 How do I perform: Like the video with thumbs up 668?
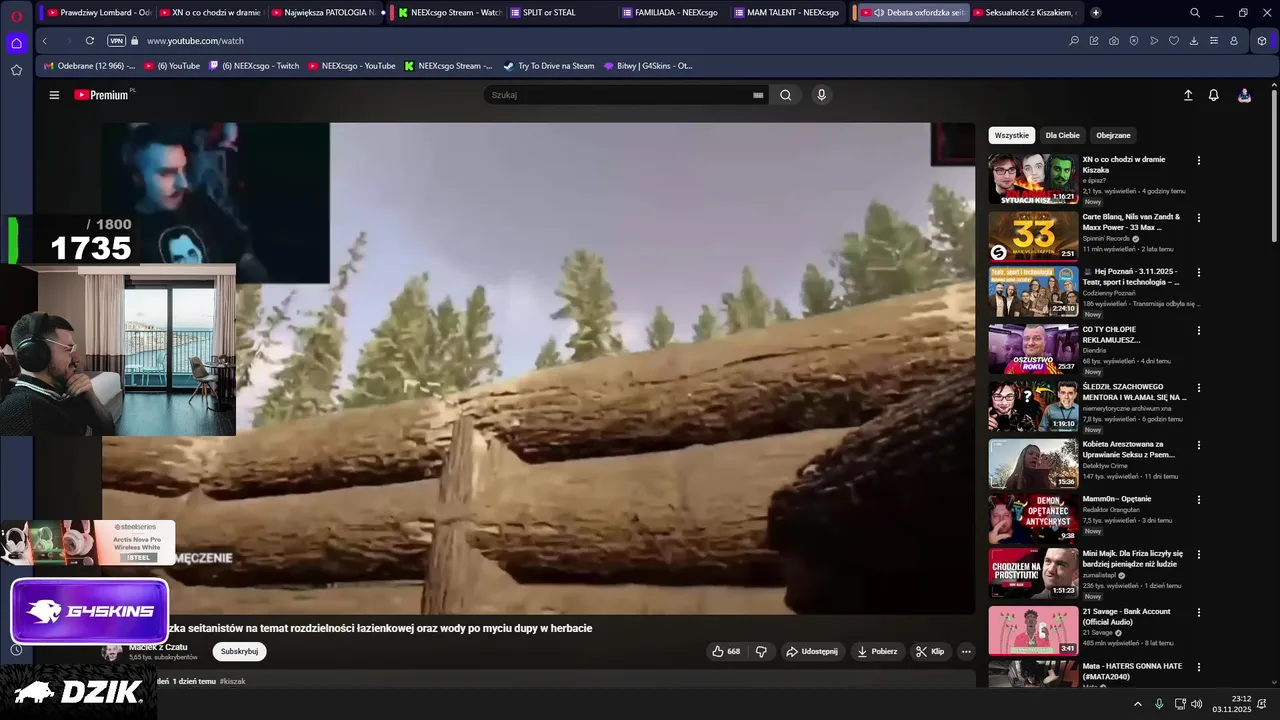pyautogui.click(x=726, y=652)
